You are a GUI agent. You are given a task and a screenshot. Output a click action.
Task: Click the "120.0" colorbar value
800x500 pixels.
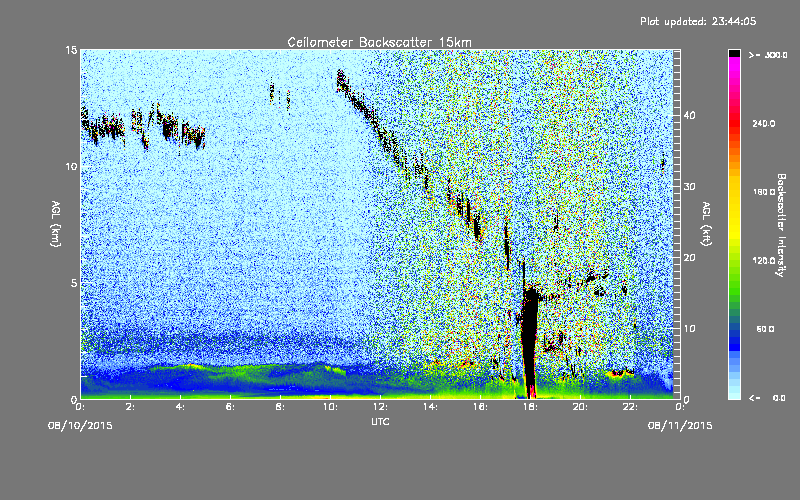tap(764, 260)
